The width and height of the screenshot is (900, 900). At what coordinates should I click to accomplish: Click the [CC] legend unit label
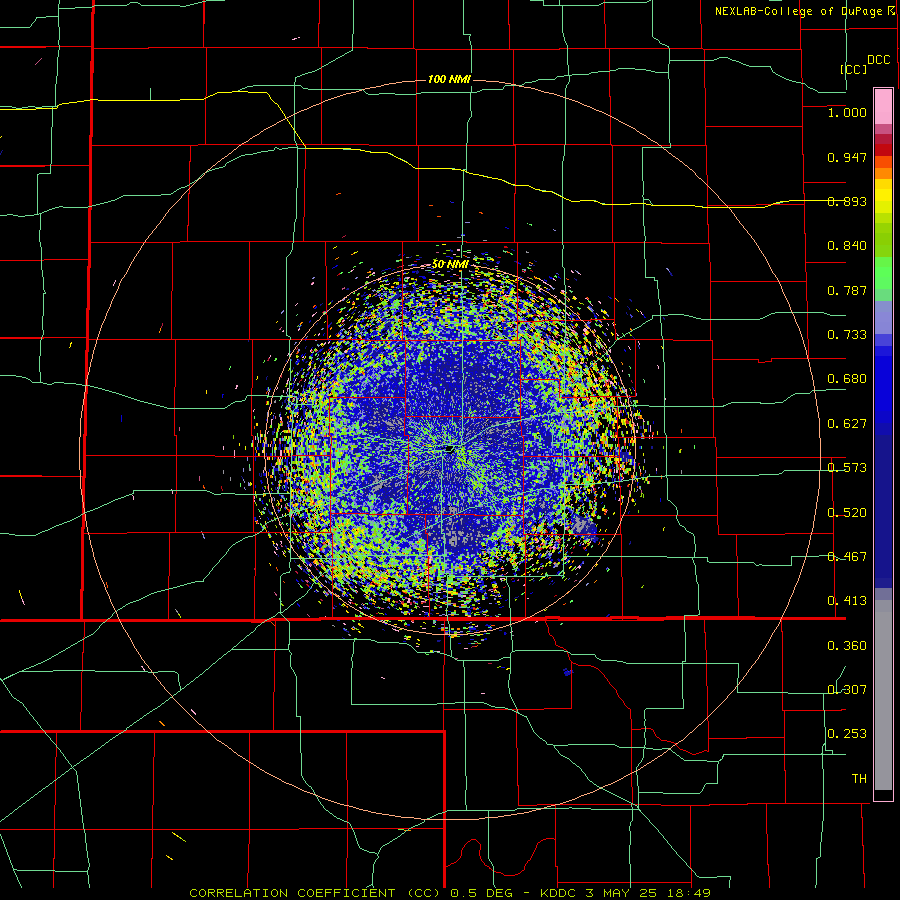tap(854, 69)
